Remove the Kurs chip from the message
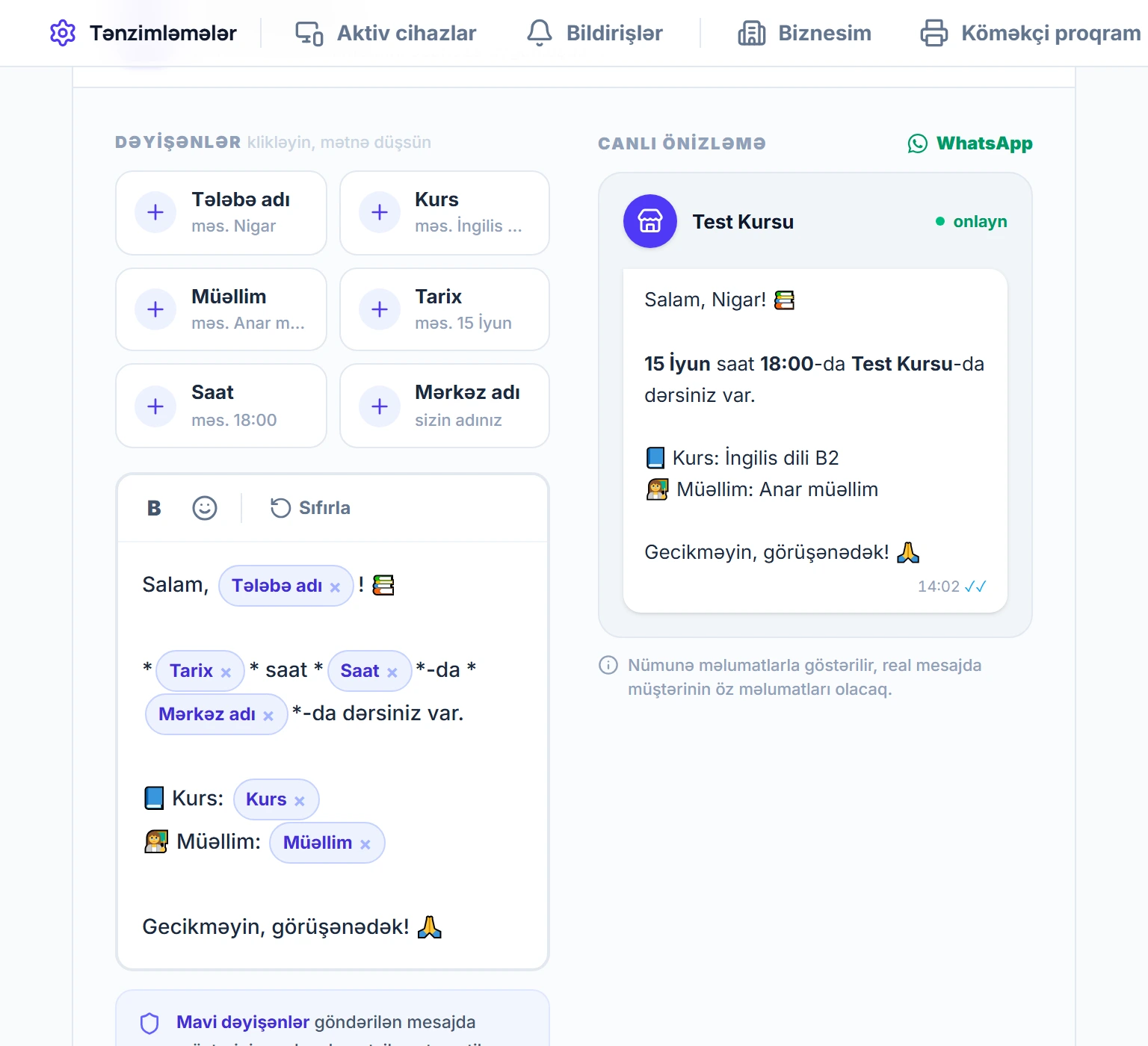The width and height of the screenshot is (1148, 1046). click(x=300, y=801)
